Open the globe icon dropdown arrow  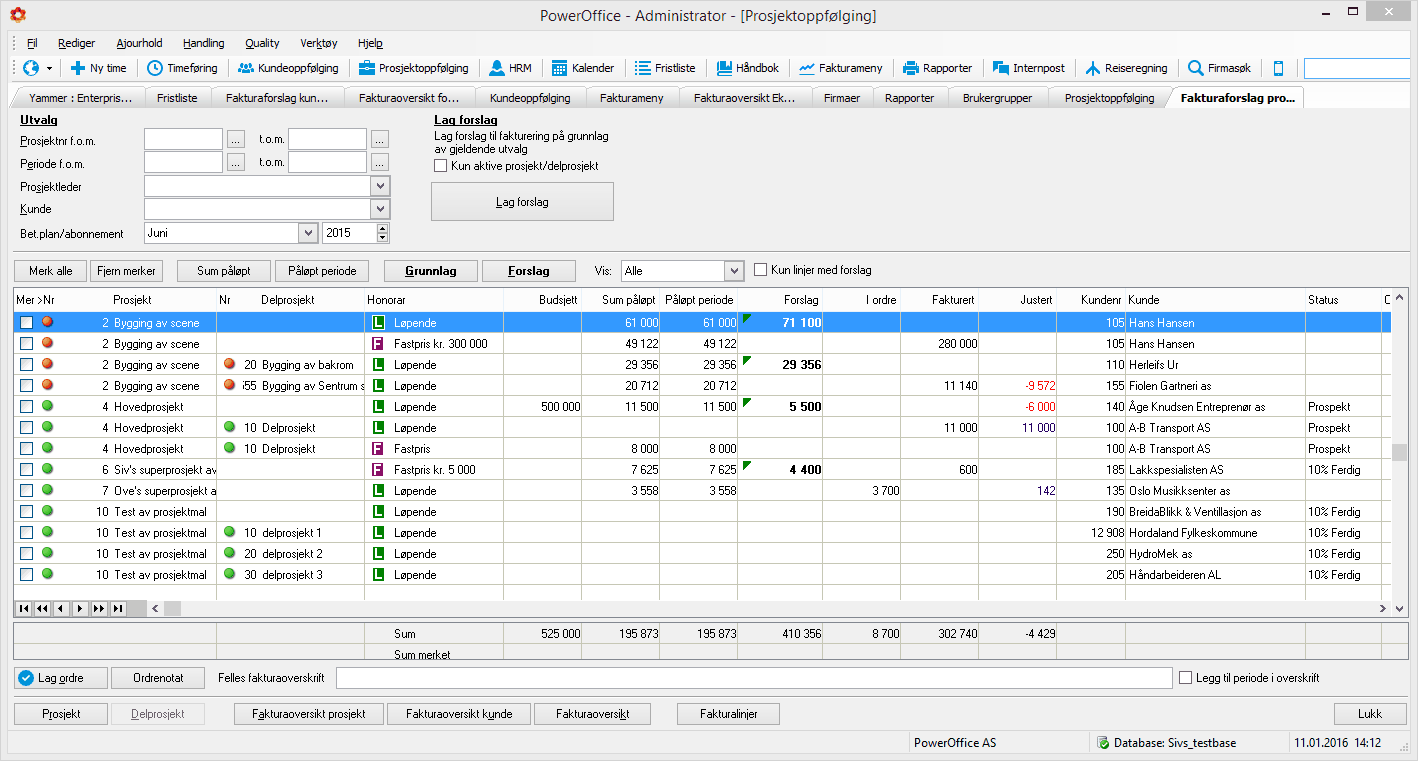pyautogui.click(x=49, y=69)
